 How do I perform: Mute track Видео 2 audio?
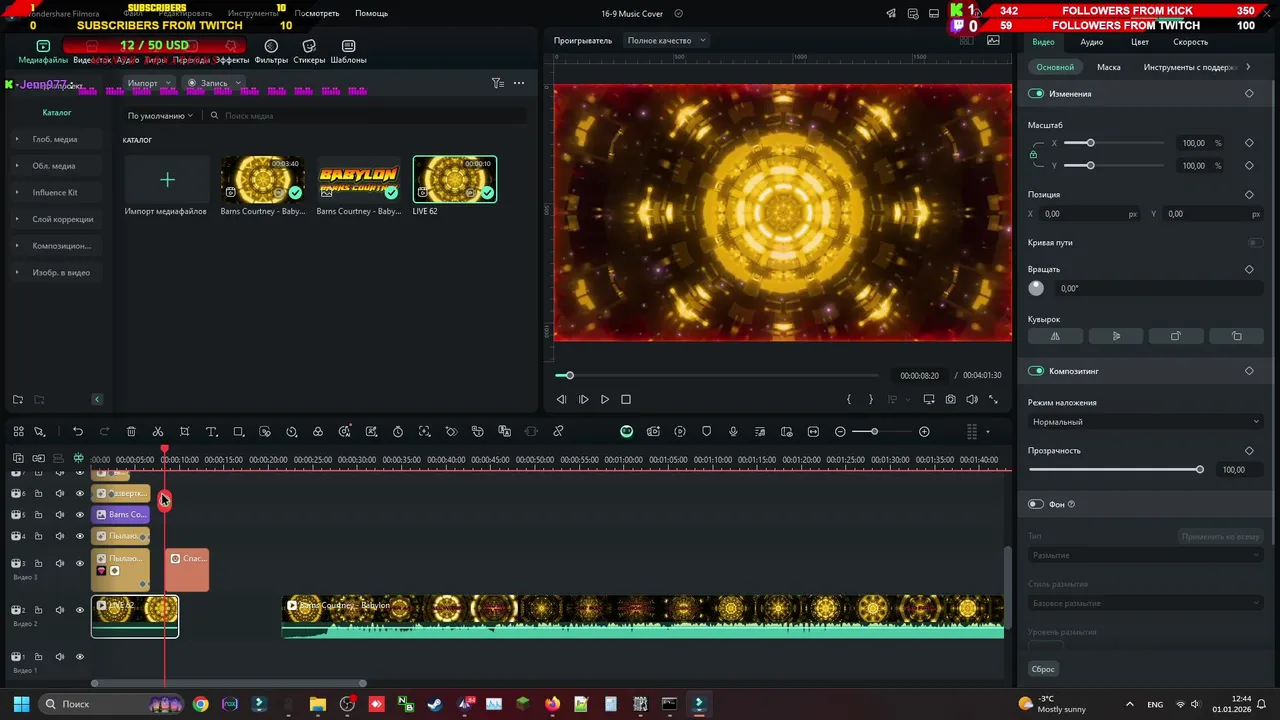click(59, 610)
